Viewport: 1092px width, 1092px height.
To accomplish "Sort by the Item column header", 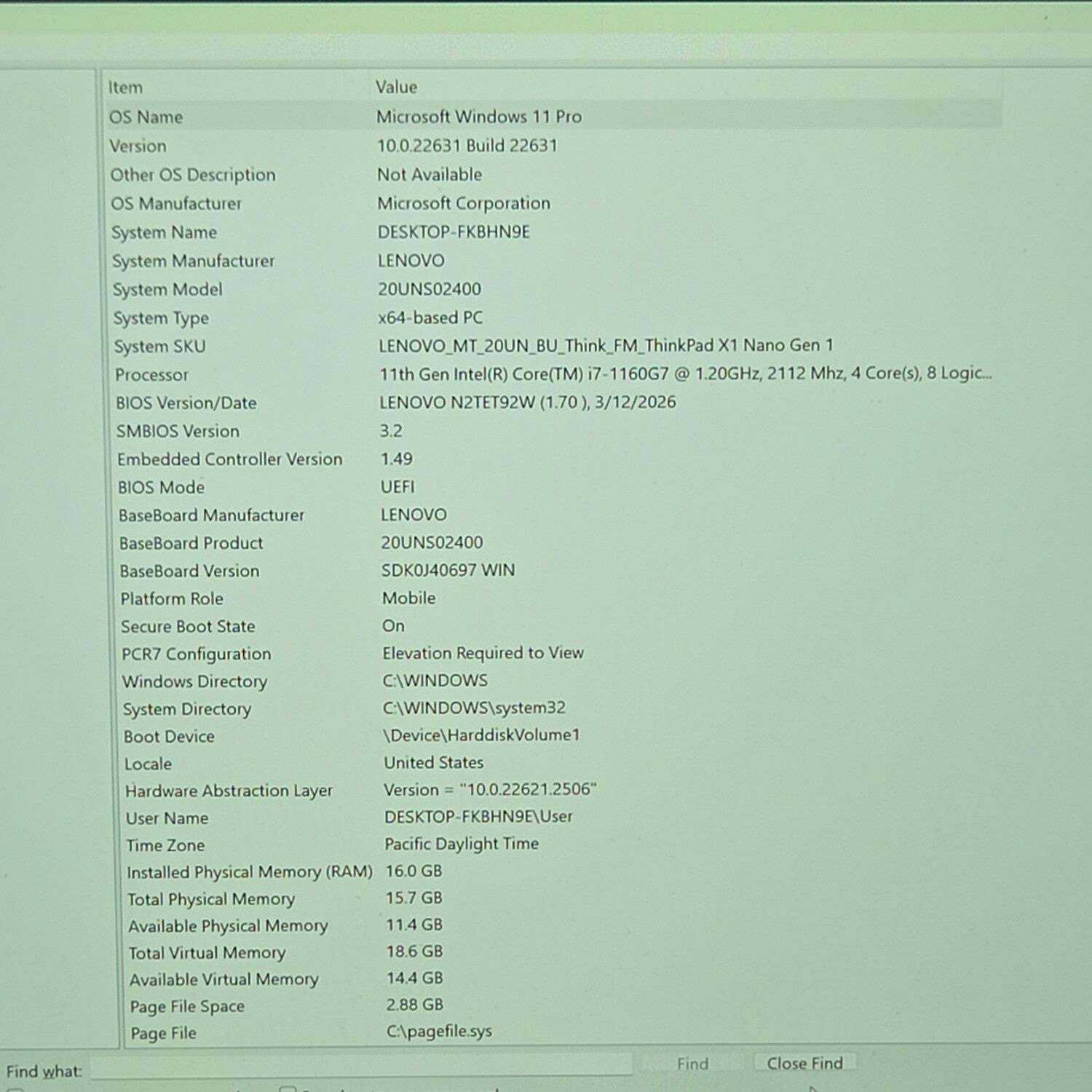I will (x=237, y=87).
